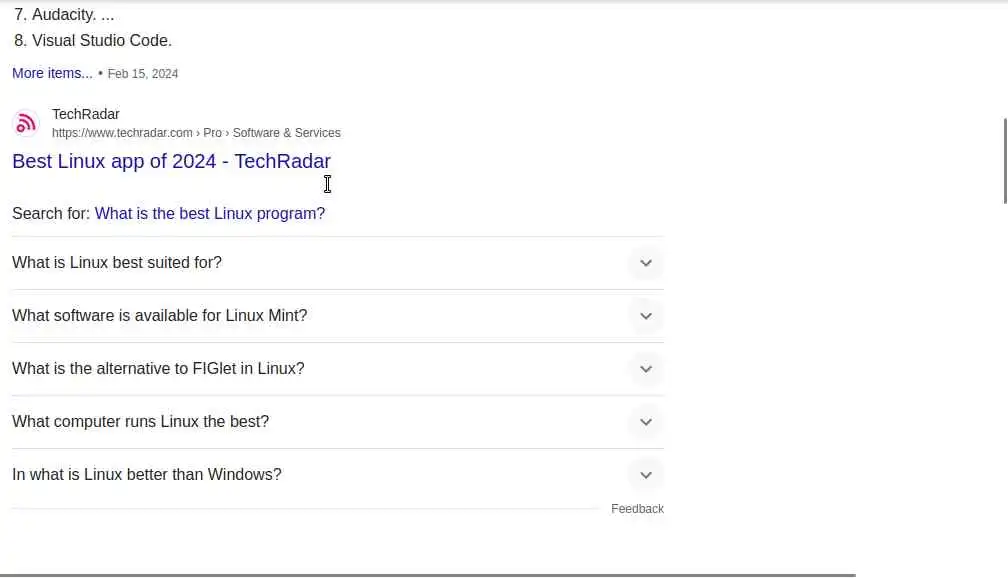1008x578 pixels.
Task: Click chevron beside 'In what is Linux better than Windows?'
Action: (x=646, y=475)
